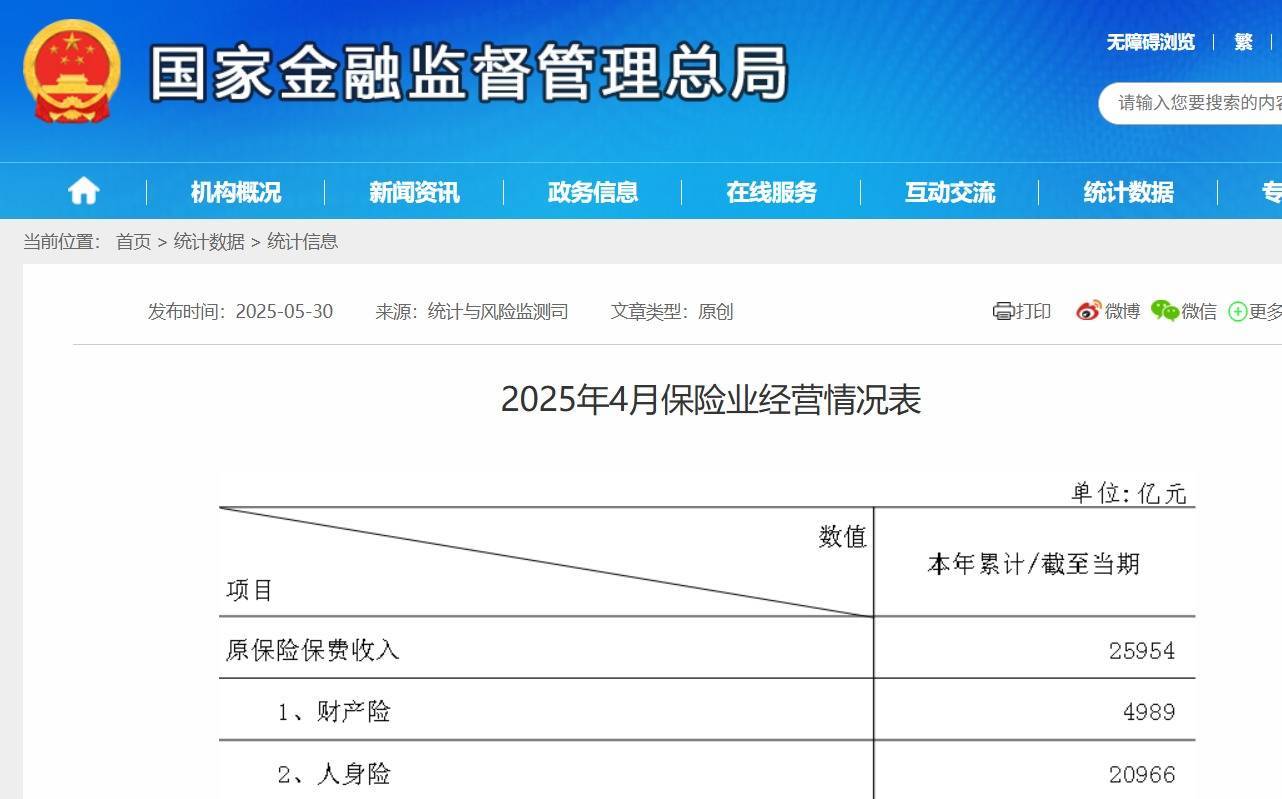This screenshot has width=1282, height=799.
Task: Click the green plus more-sharing icon
Action: click(x=1238, y=311)
